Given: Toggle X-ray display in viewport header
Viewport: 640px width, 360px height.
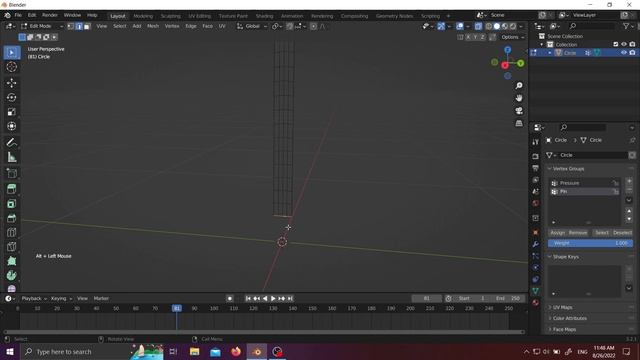Looking at the screenshot, I should 478,26.
